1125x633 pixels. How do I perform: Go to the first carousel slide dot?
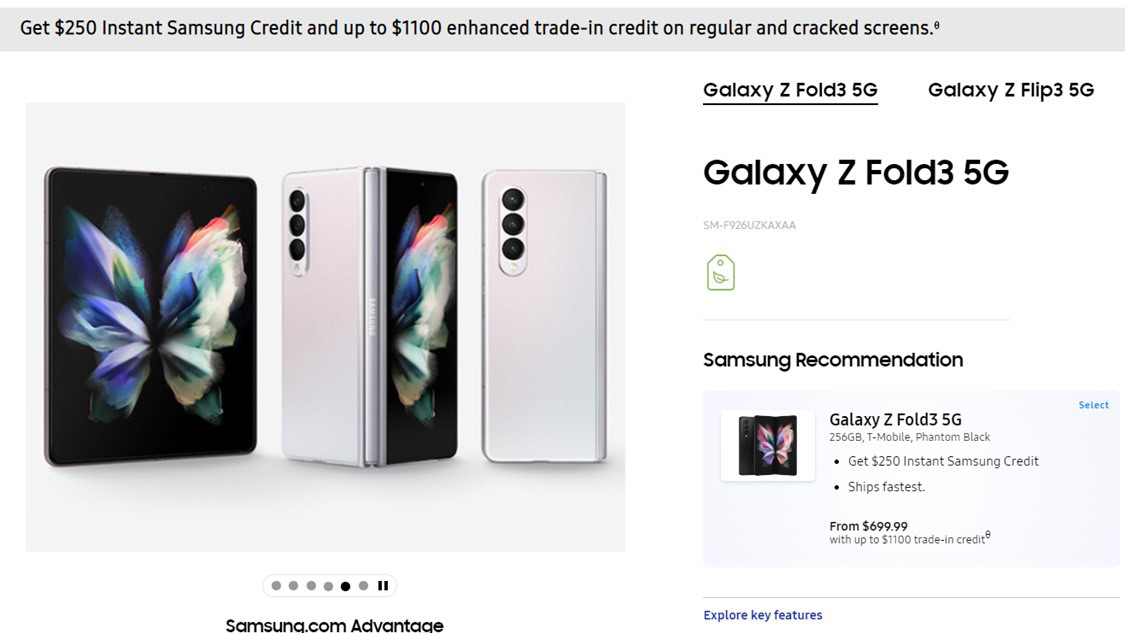click(x=276, y=586)
